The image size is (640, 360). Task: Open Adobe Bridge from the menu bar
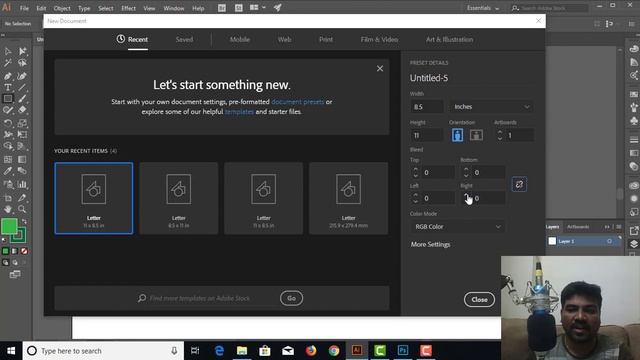222,8
